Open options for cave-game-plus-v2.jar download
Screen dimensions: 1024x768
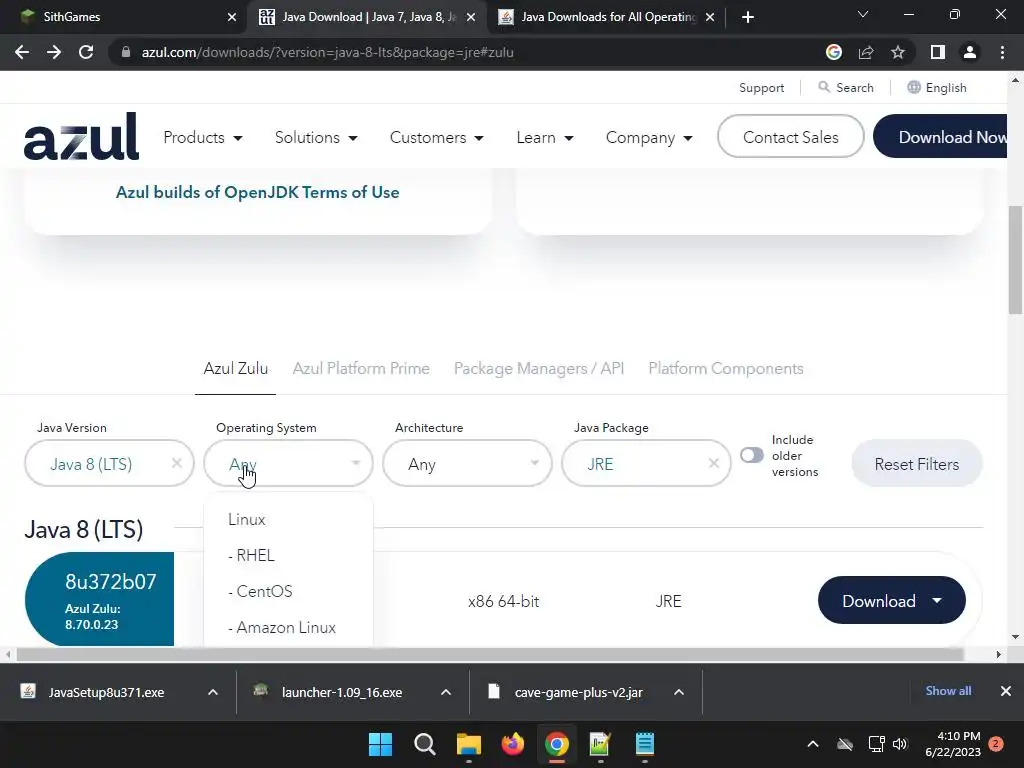click(679, 692)
